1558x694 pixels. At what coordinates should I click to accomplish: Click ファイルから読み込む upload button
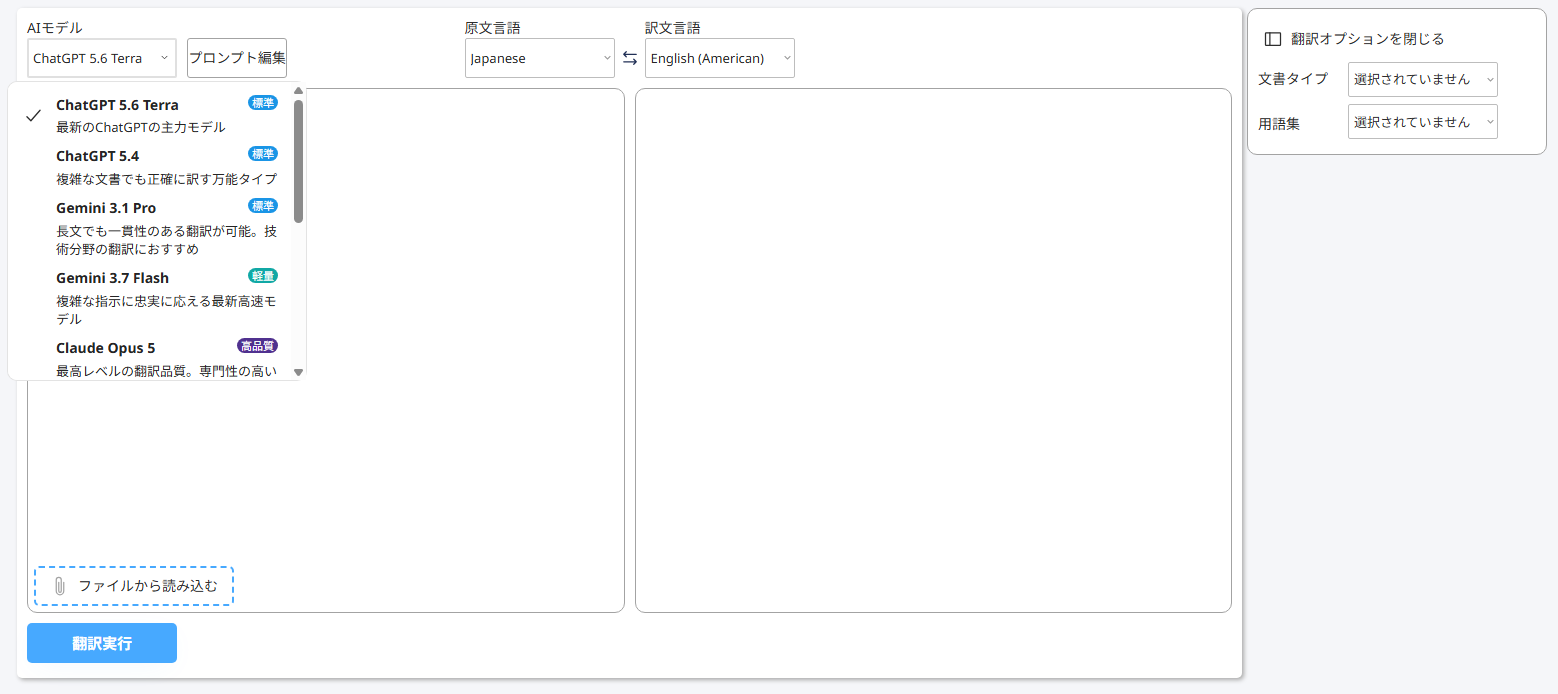pyautogui.click(x=134, y=586)
